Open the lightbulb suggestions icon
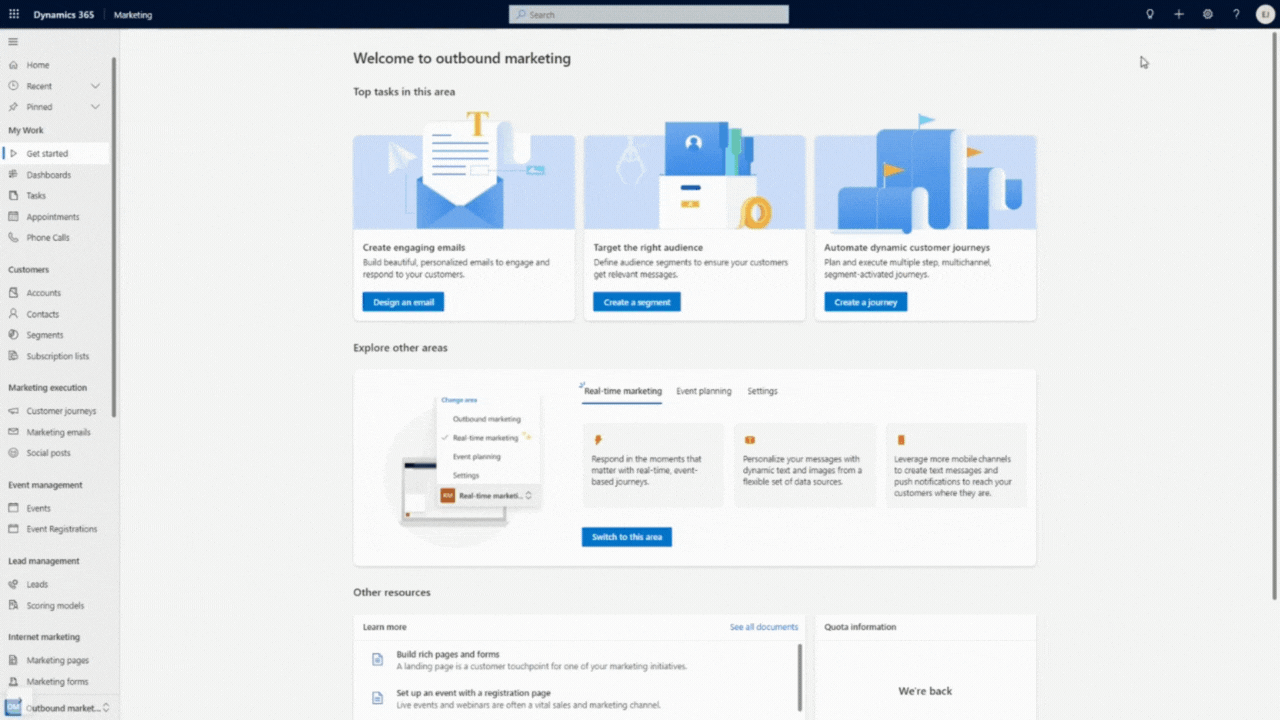This screenshot has width=1280, height=720. (x=1149, y=14)
